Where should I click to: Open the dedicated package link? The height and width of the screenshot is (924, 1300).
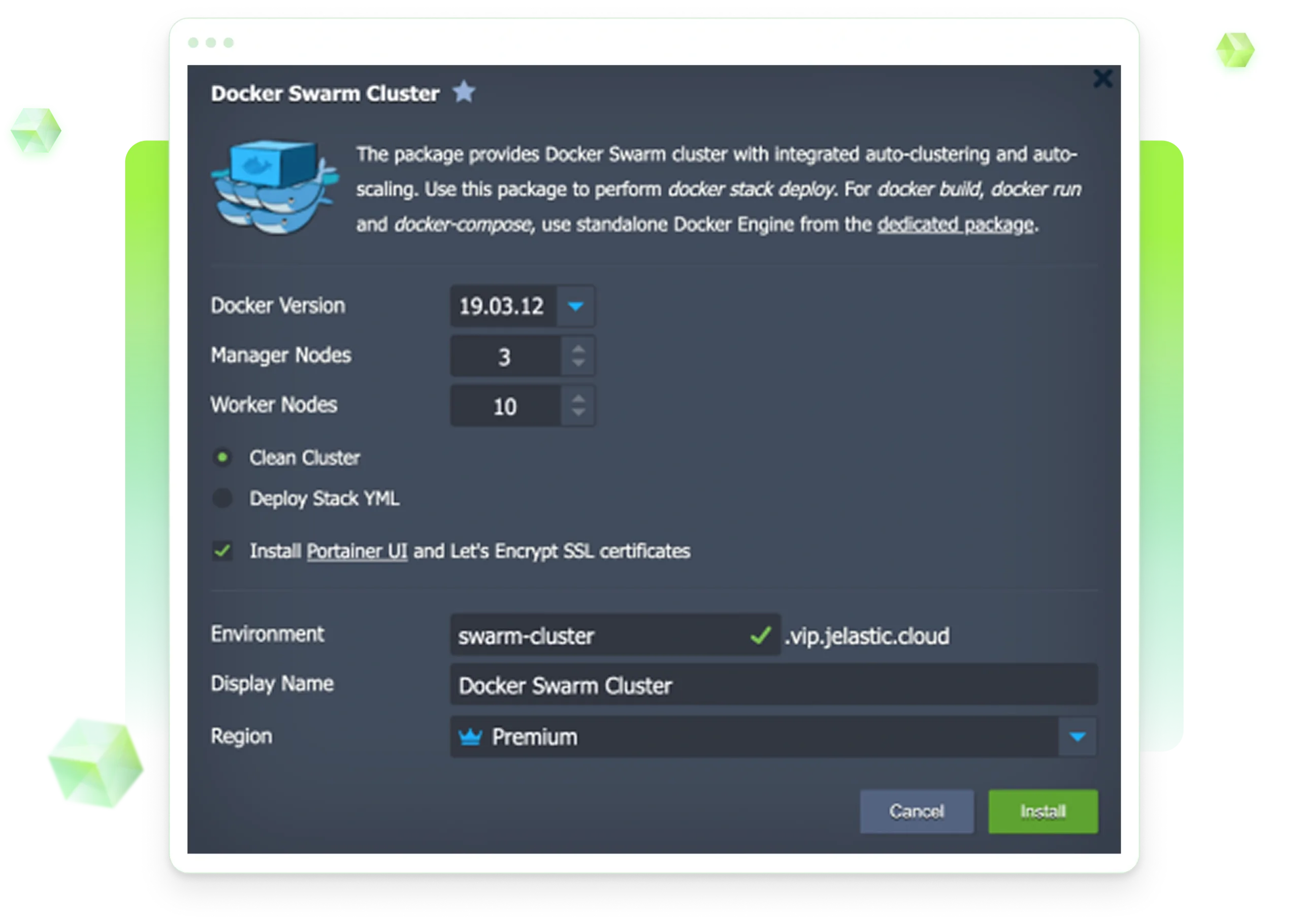pos(955,225)
